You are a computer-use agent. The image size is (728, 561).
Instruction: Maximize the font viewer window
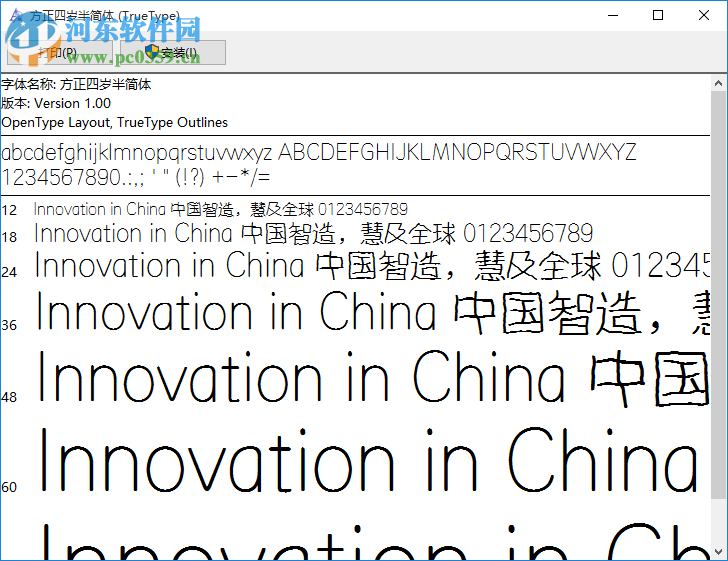point(658,15)
